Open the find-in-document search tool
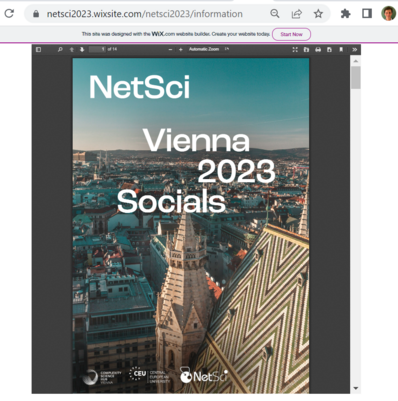Viewport: 398px width, 401px height. (60, 49)
